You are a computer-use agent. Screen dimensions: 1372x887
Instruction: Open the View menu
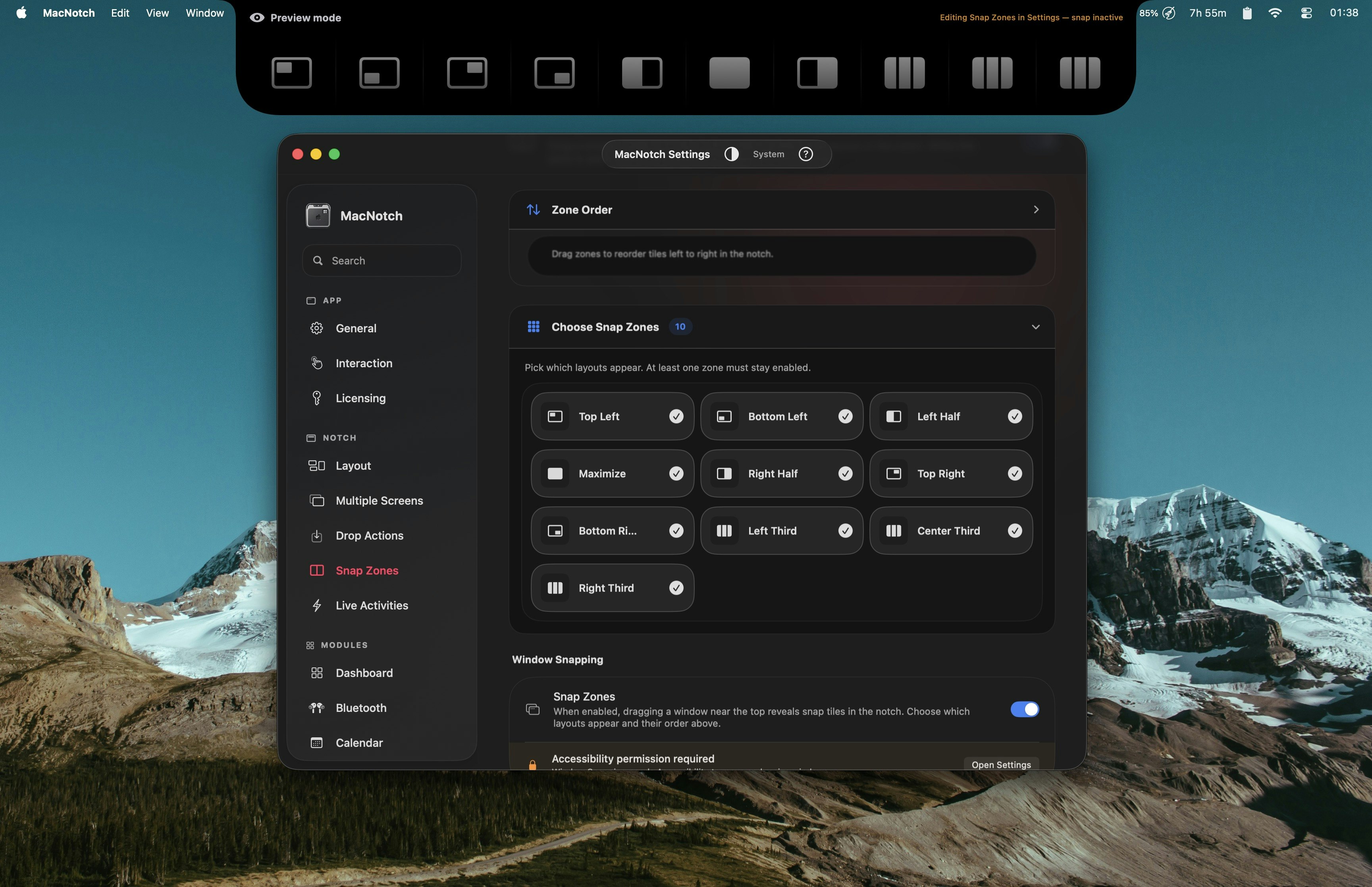pyautogui.click(x=157, y=13)
